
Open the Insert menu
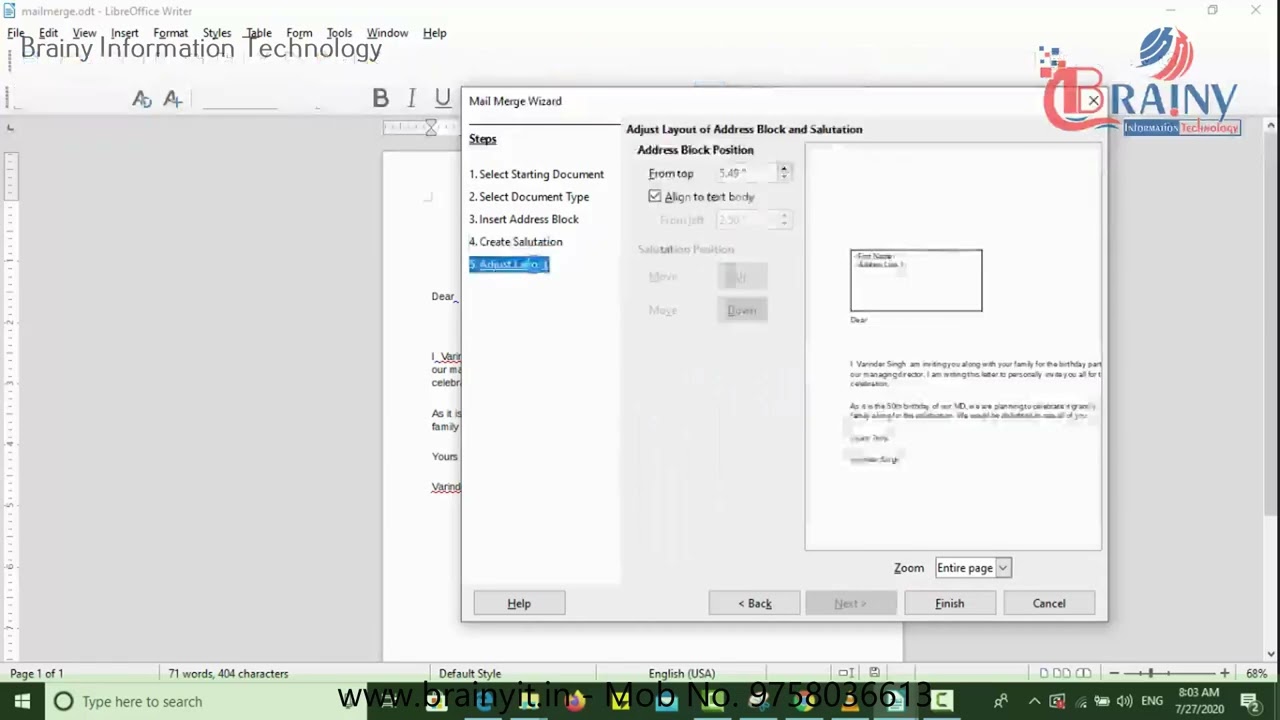125,33
